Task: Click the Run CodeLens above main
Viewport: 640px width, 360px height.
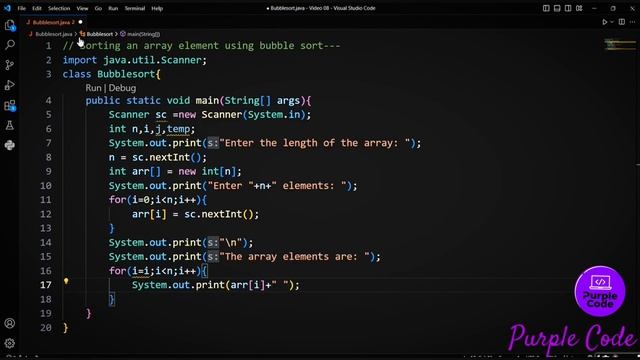Action: pos(93,88)
